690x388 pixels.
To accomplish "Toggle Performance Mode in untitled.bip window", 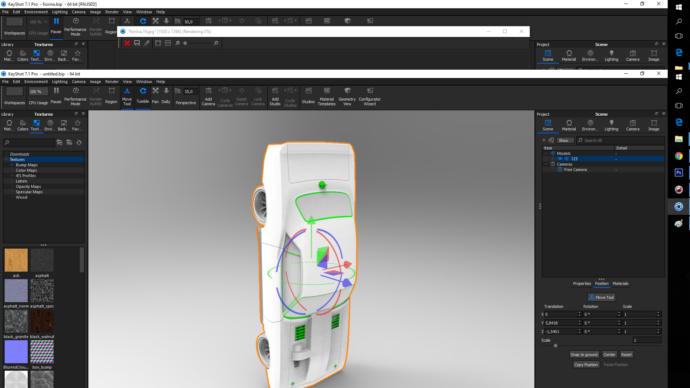I will point(75,95).
